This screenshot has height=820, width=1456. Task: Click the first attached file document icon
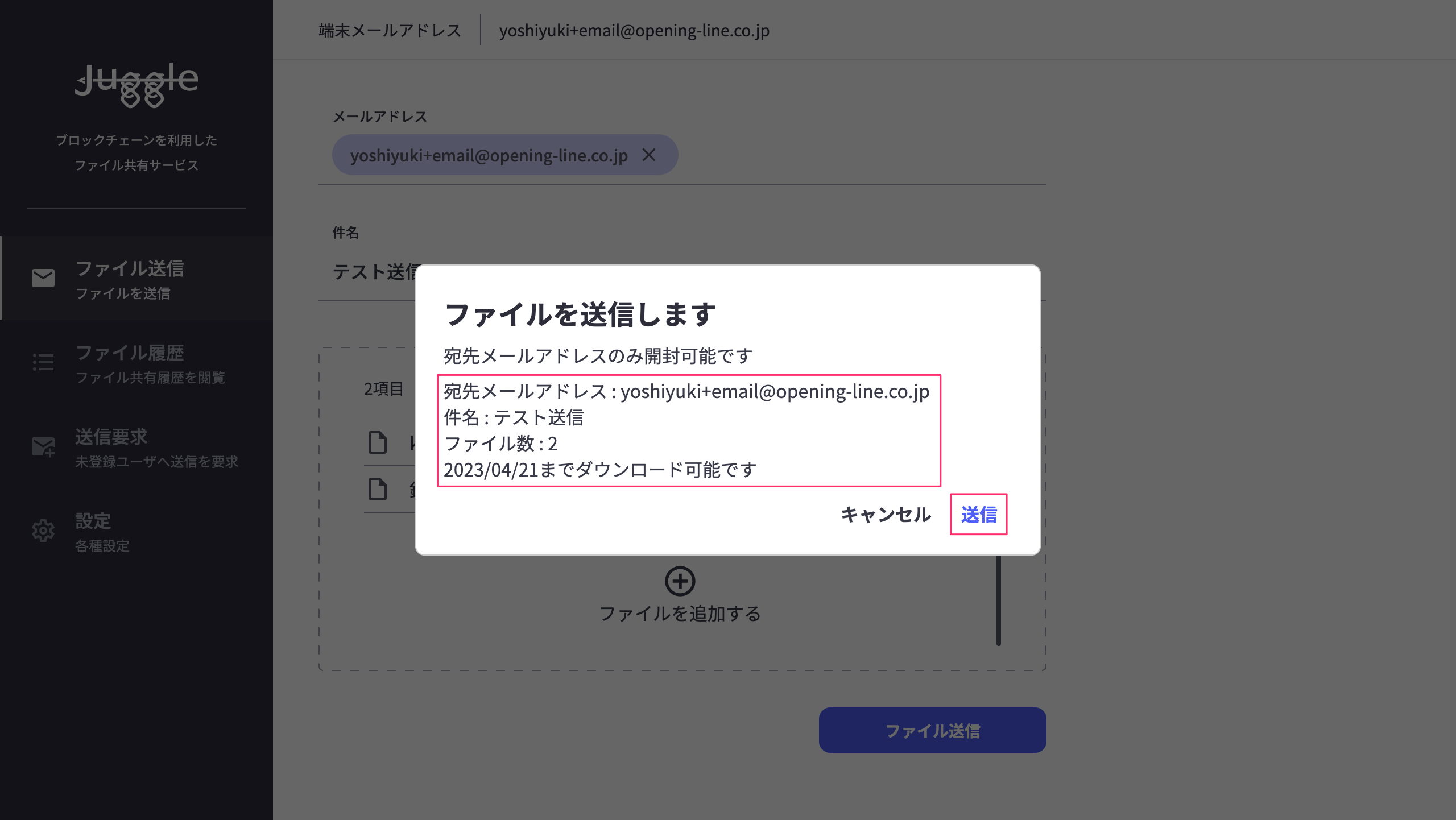tap(378, 442)
